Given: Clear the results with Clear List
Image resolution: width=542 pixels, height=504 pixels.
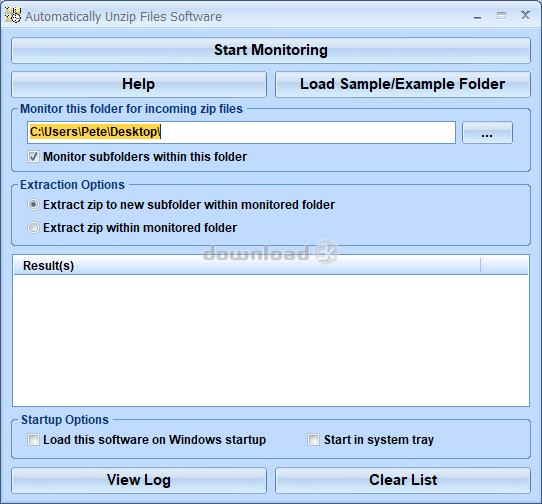Looking at the screenshot, I should [403, 480].
